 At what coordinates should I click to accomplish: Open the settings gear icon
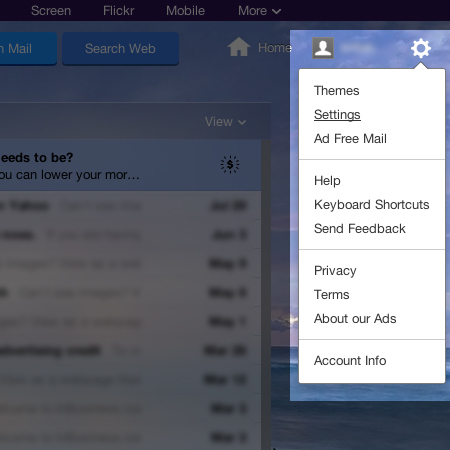tap(421, 48)
